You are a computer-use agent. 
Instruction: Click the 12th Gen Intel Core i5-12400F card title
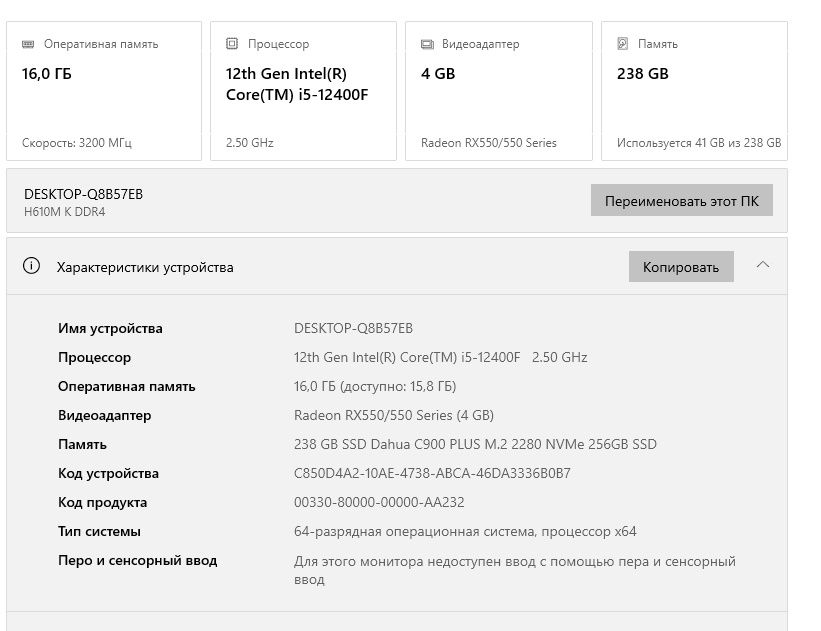click(x=289, y=84)
